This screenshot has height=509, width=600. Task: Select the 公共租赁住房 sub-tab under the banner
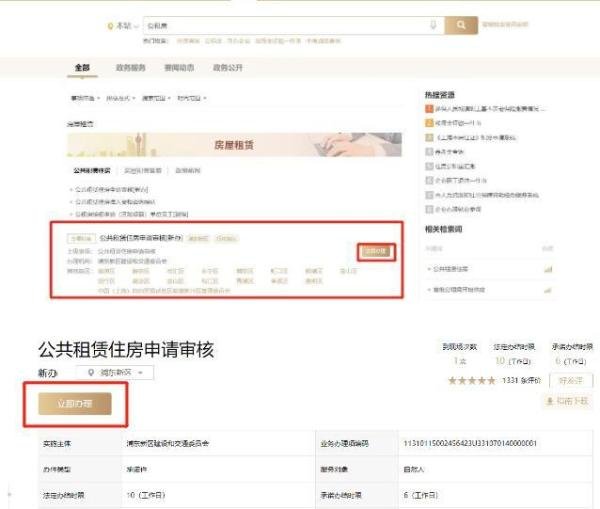pyautogui.click(x=92, y=170)
